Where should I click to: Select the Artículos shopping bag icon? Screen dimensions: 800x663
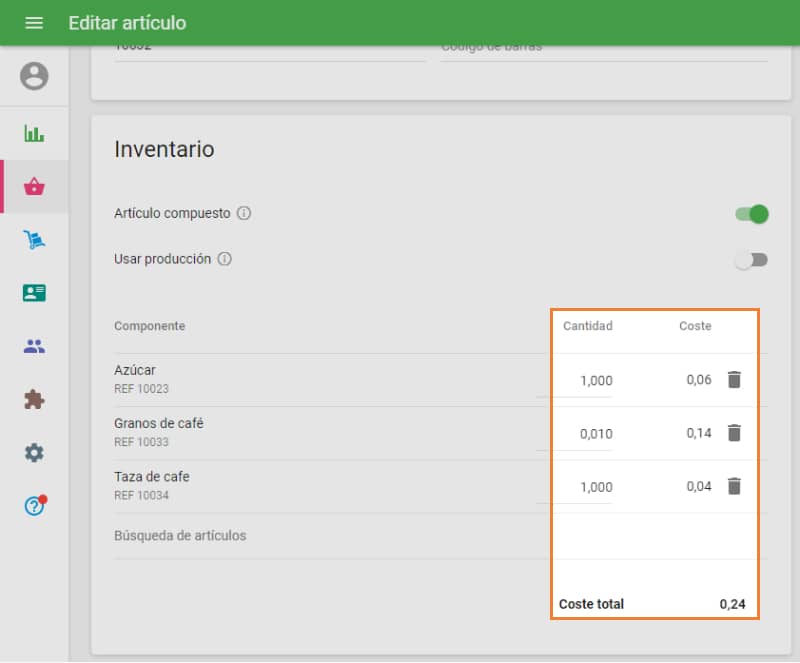click(33, 187)
